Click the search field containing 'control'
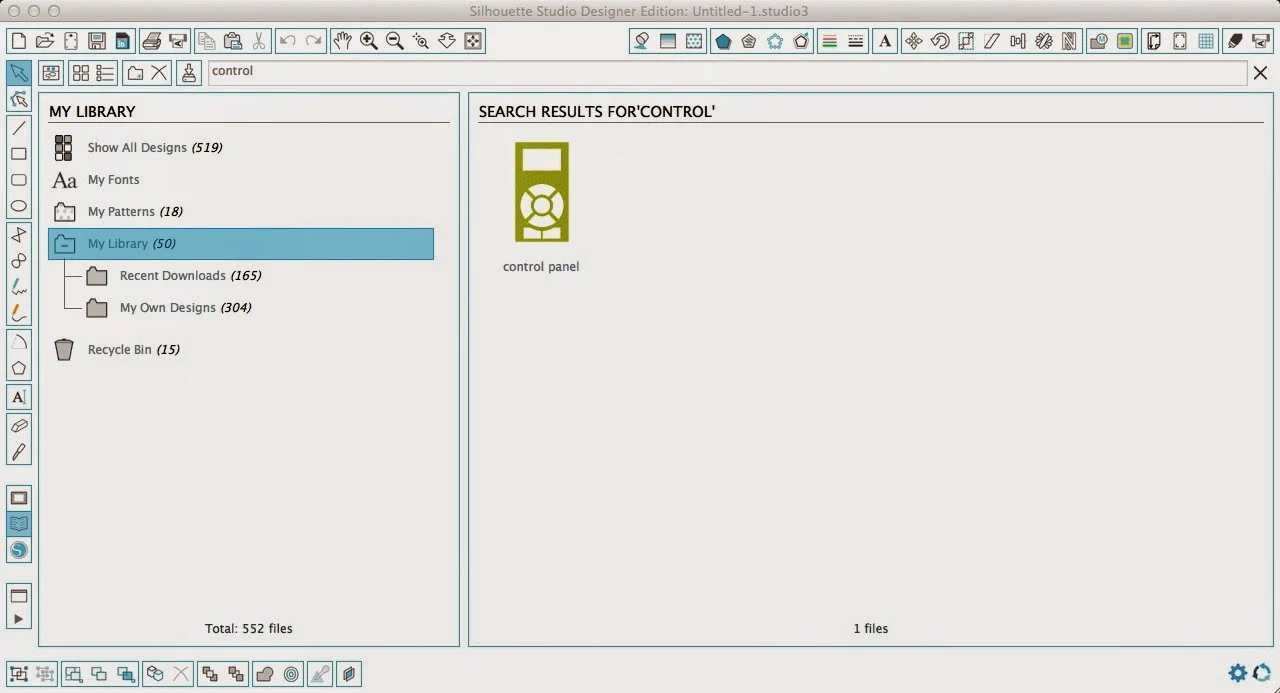1280x693 pixels. (727, 72)
